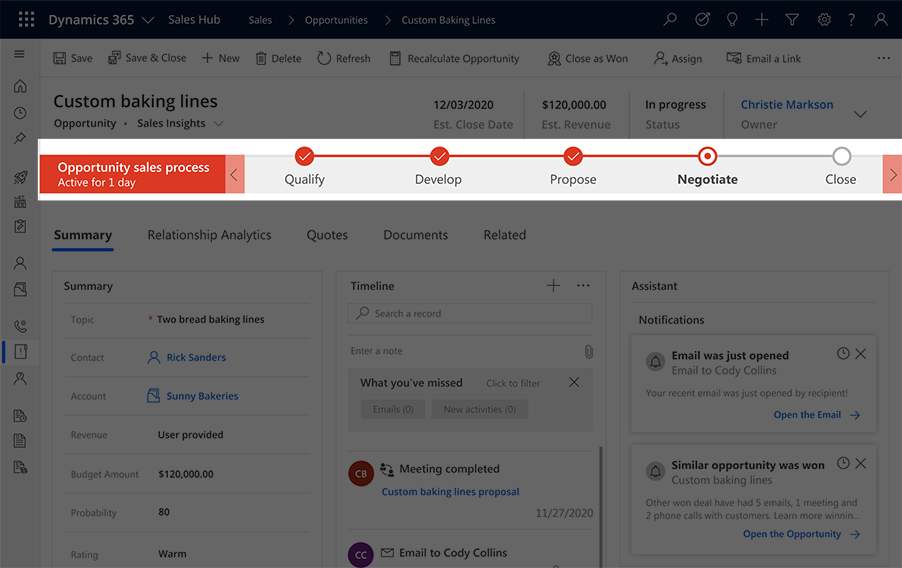902x568 pixels.
Task: Open the user profile icon
Action: click(x=880, y=20)
